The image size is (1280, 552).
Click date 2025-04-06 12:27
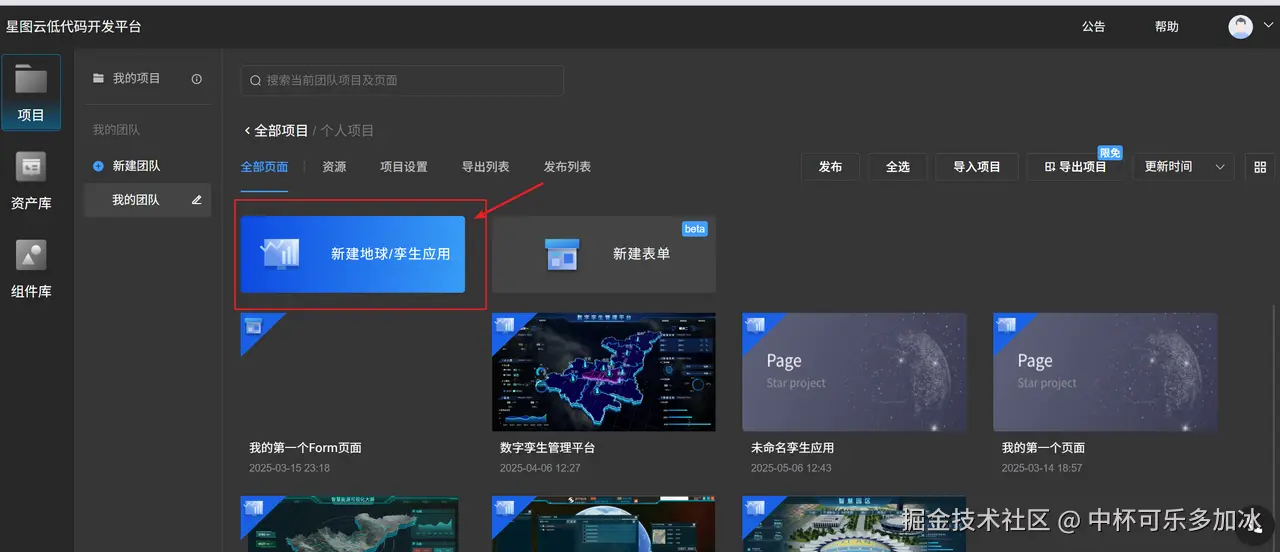(x=540, y=468)
